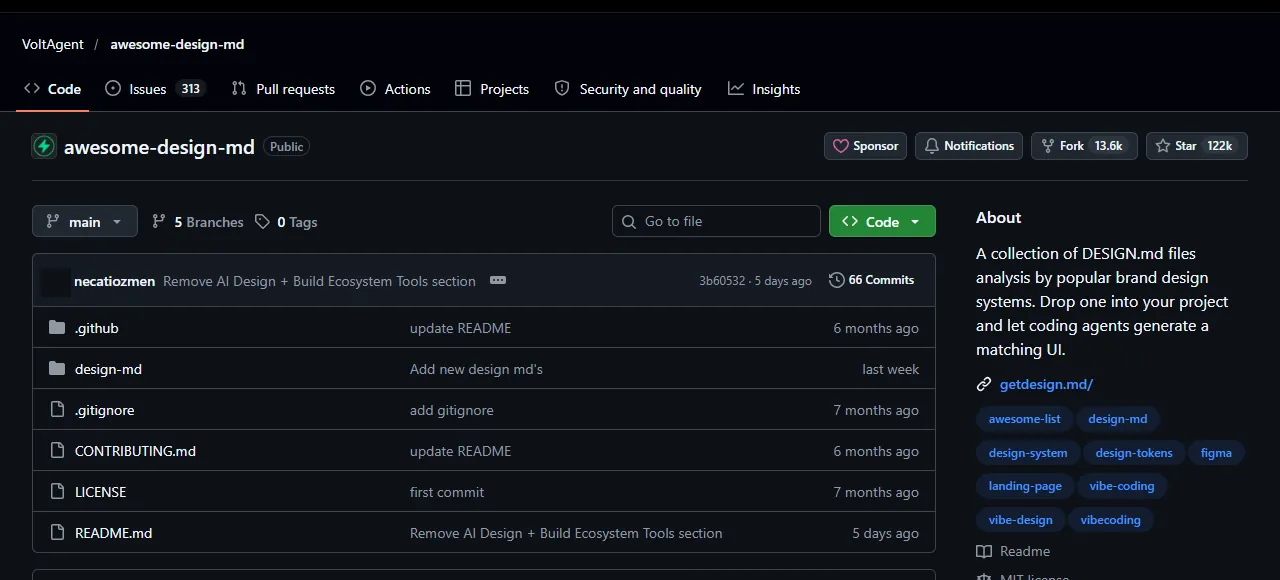This screenshot has height=580, width=1280.
Task: Open commit hash 3b60532
Action: pos(722,281)
